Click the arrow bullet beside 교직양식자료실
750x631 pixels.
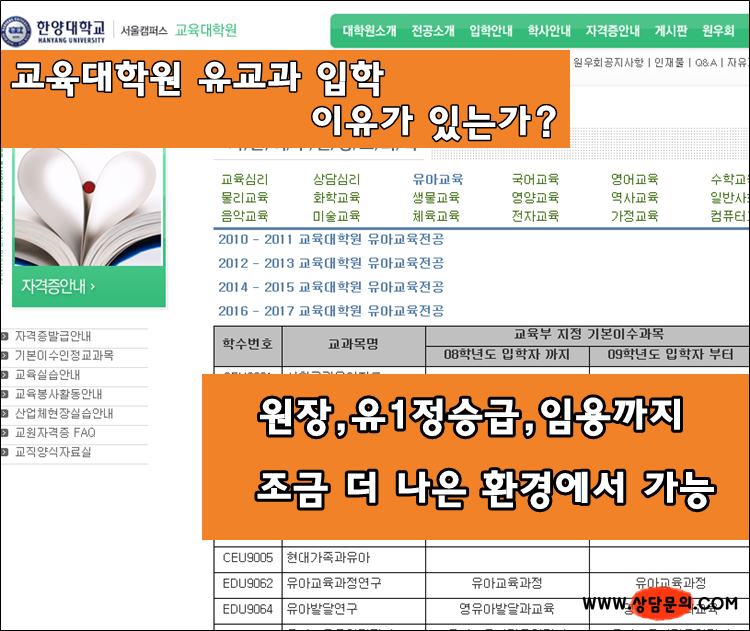pos(6,452)
